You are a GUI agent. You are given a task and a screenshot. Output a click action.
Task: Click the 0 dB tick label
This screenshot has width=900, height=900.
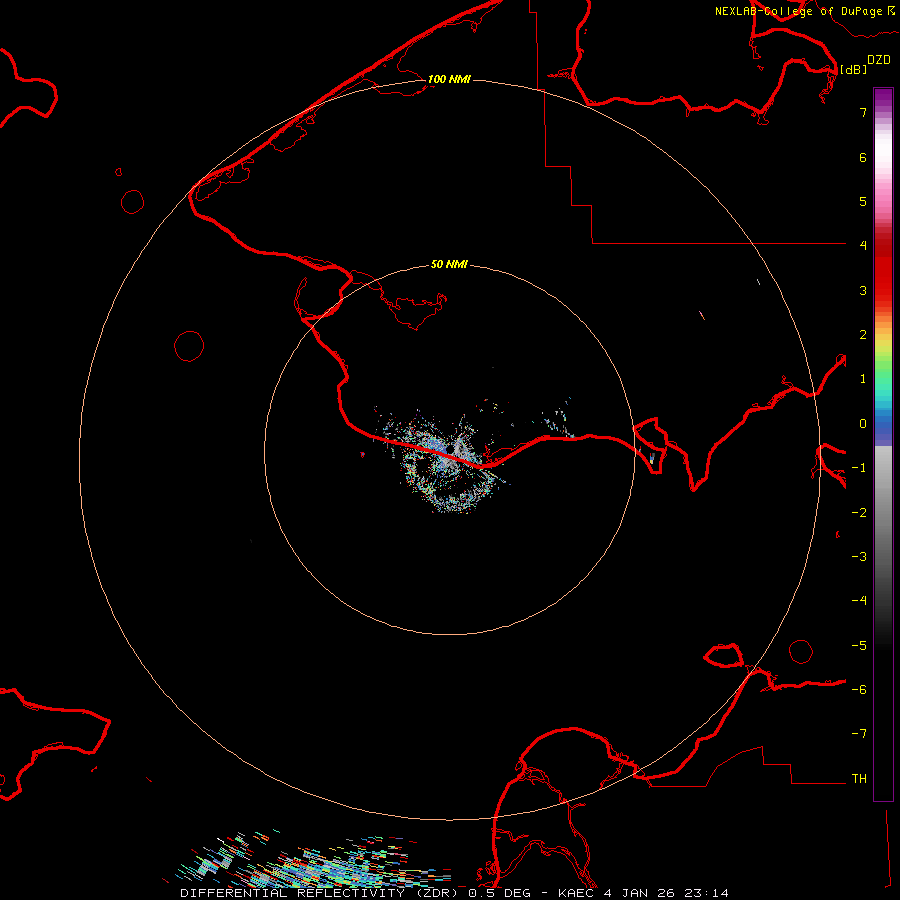(x=863, y=424)
